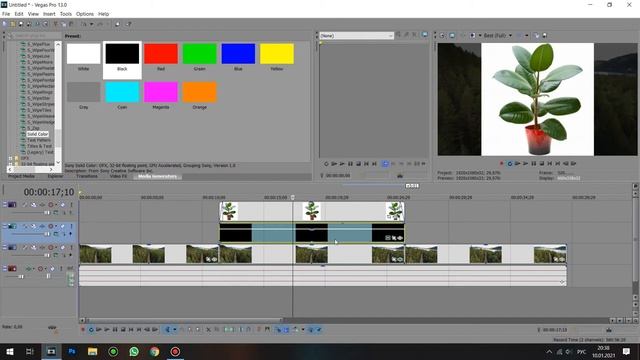The image size is (640, 360).
Task: Select Titles & Text generator
Action: click(x=39, y=146)
